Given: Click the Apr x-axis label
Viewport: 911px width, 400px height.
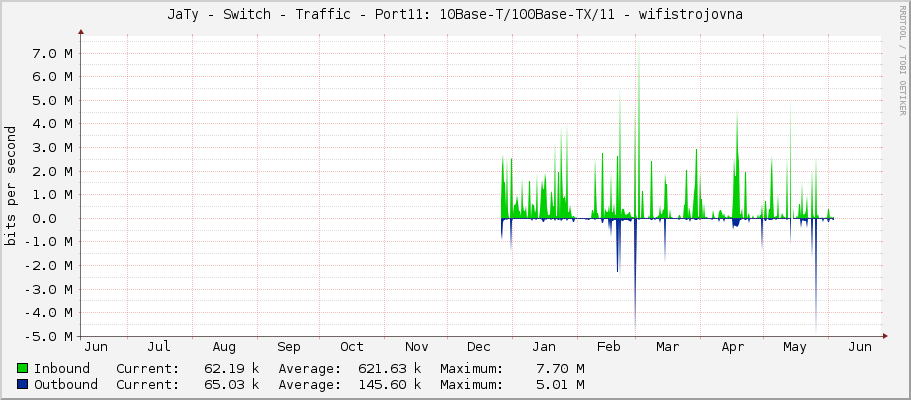Looking at the screenshot, I should pyautogui.click(x=733, y=347).
